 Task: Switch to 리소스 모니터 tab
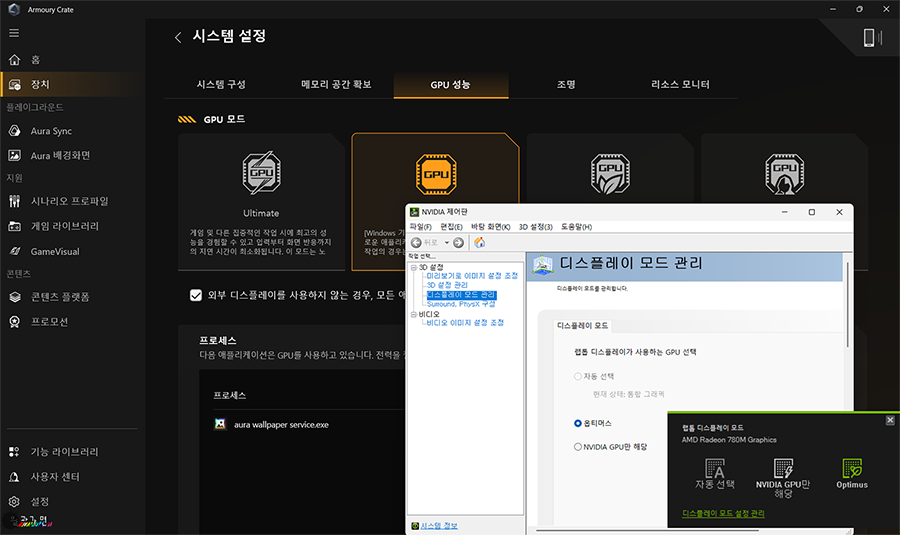coord(680,84)
